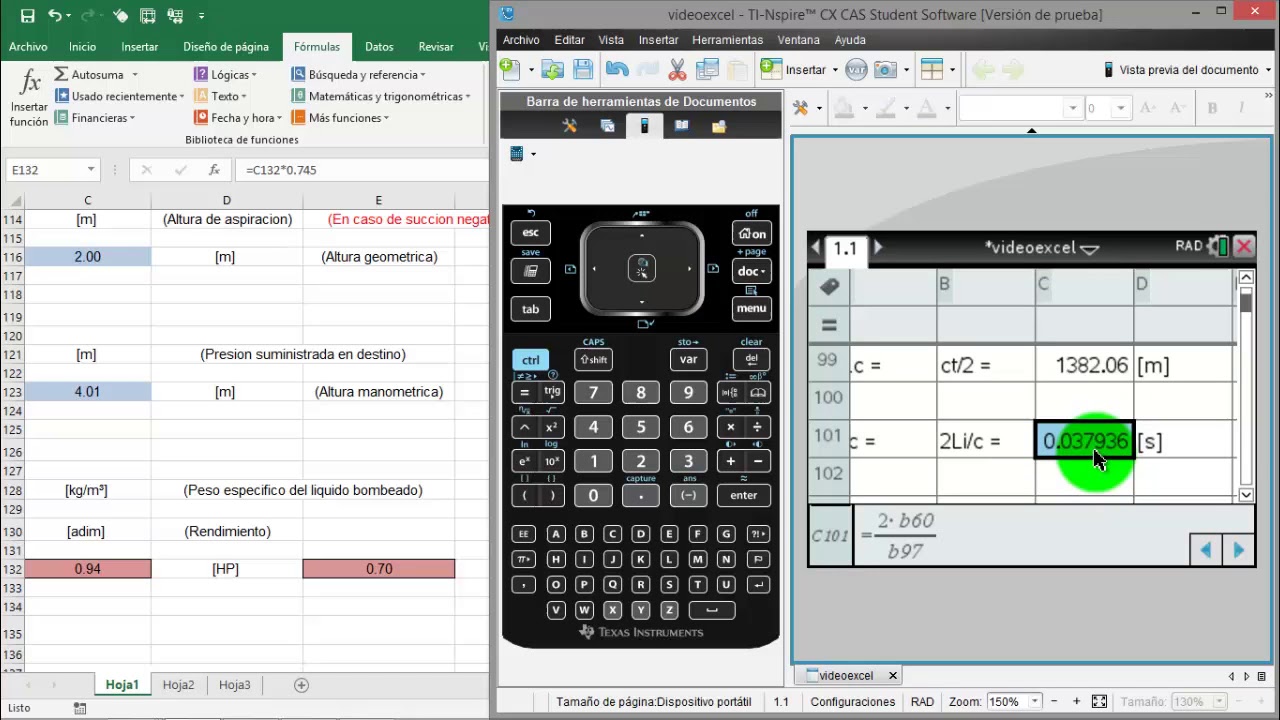This screenshot has height=720, width=1280.
Task: Click the line color pencil in formatting bar
Action: [886, 108]
